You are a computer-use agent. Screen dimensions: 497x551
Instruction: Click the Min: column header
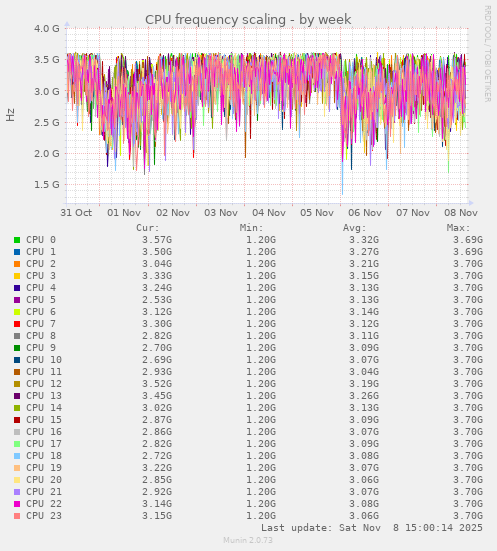pyautogui.click(x=252, y=228)
